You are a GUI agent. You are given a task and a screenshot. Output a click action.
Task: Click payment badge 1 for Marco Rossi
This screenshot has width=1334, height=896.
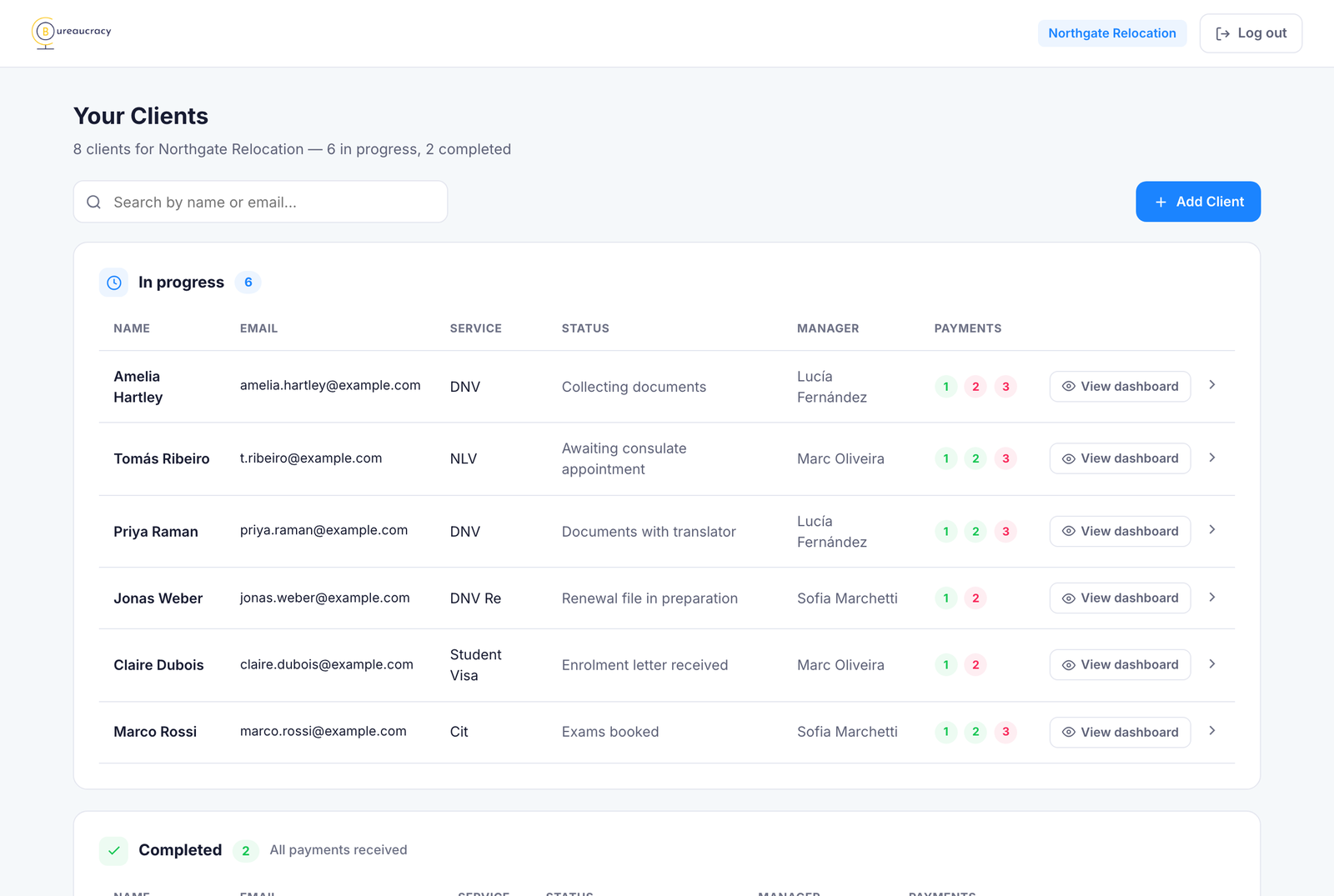click(945, 732)
